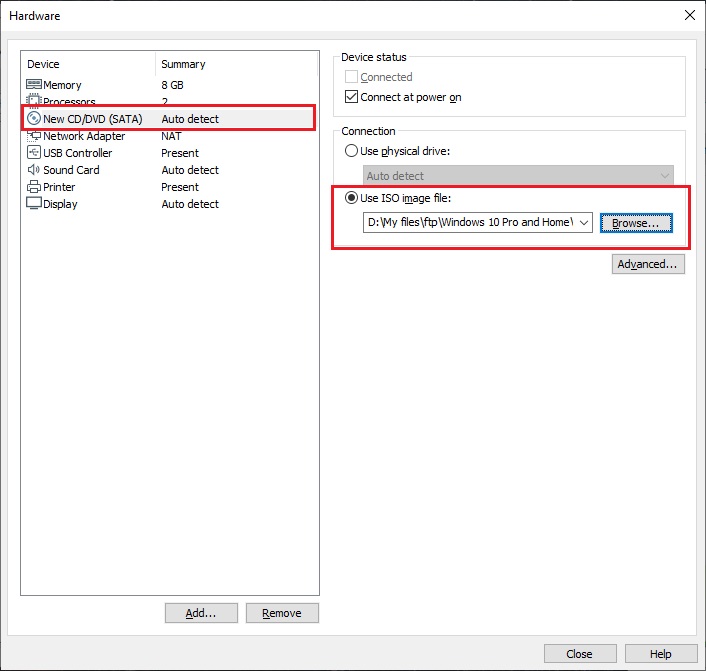706x671 pixels.
Task: Click the Display monitor icon
Action: pos(34,204)
